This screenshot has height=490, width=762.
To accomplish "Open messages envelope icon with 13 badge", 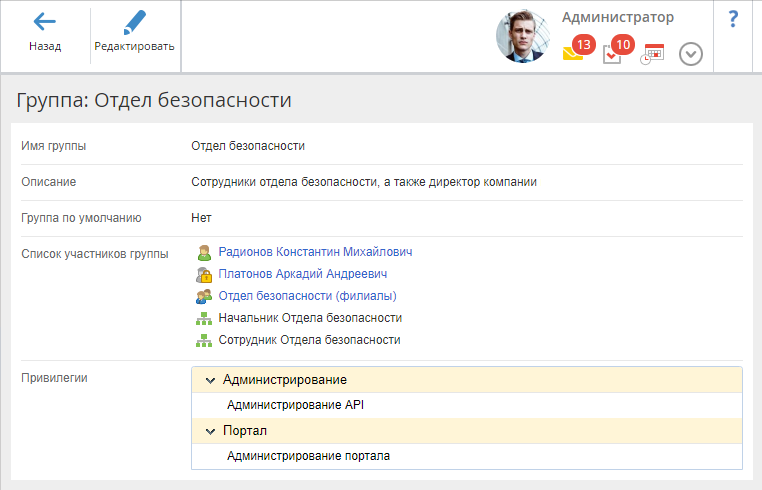I will point(573,54).
